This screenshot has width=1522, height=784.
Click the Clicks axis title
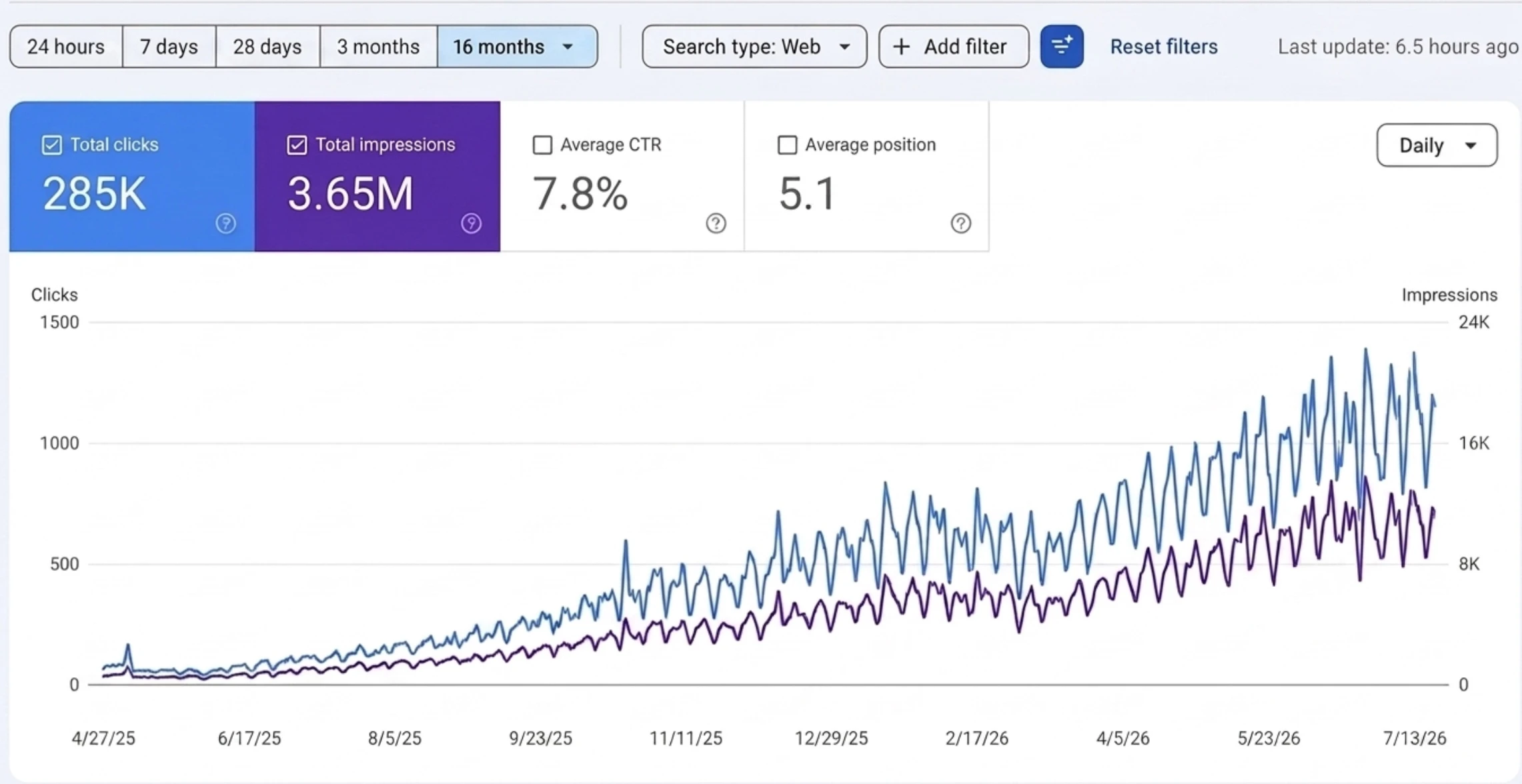55,295
